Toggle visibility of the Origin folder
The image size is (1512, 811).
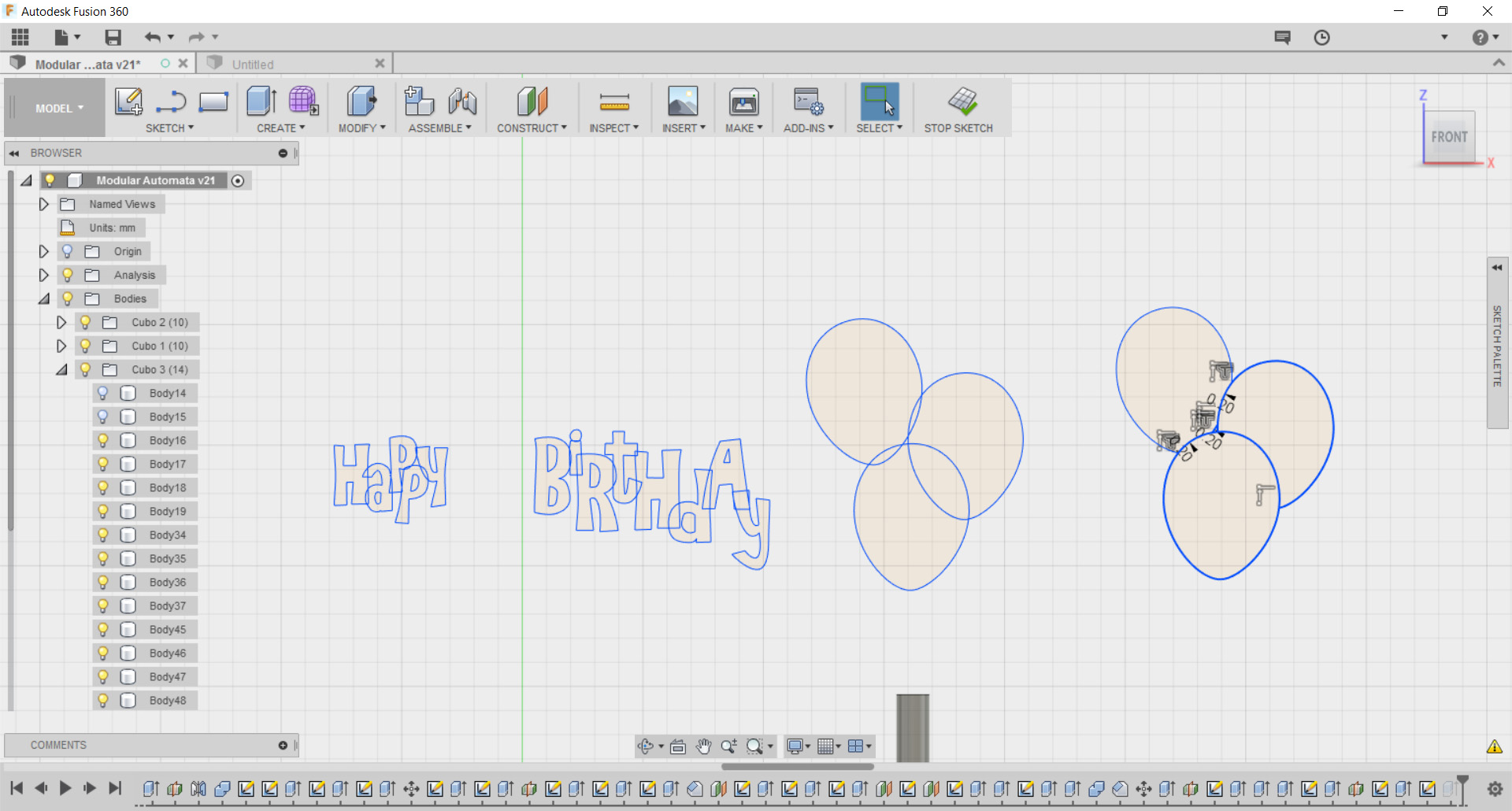click(x=68, y=251)
